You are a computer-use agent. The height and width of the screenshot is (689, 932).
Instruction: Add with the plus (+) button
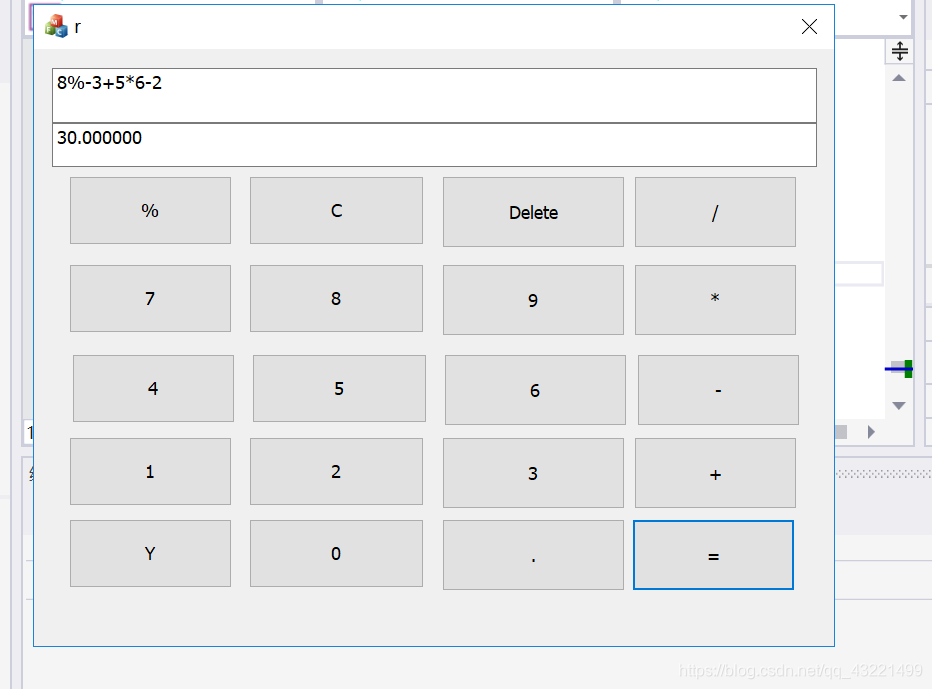[x=715, y=473]
